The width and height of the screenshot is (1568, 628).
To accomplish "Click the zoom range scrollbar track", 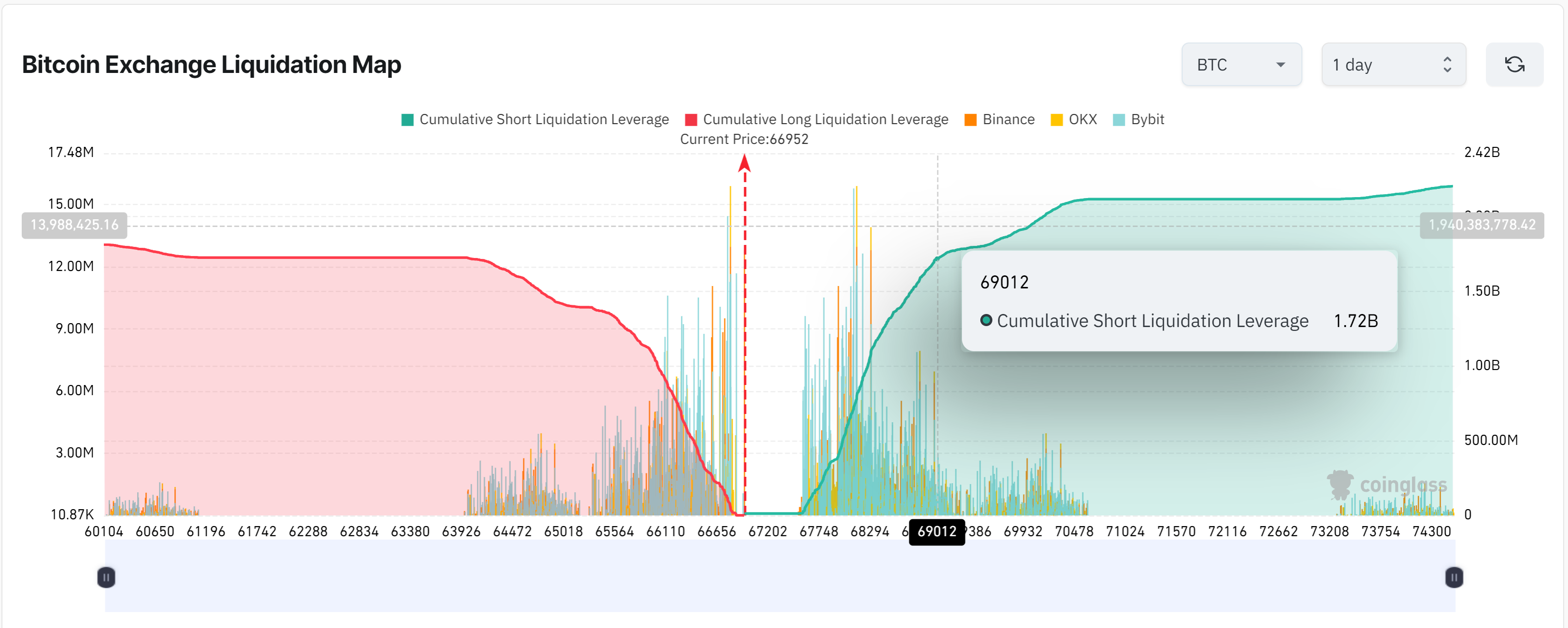I will coord(779,577).
